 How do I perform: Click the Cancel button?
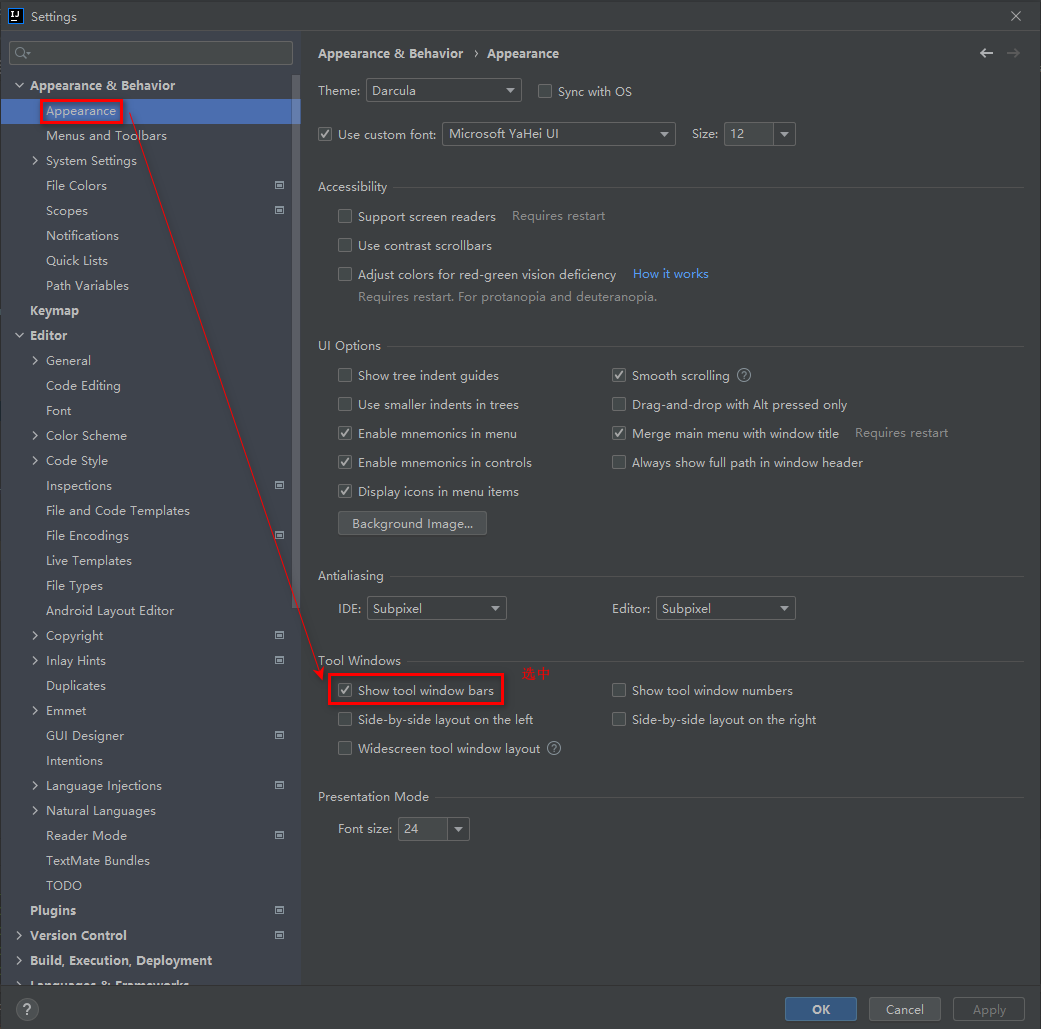tap(904, 1009)
